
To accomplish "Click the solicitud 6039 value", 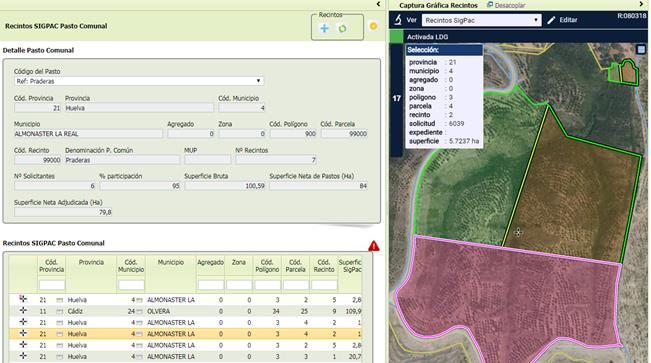I will point(456,124).
